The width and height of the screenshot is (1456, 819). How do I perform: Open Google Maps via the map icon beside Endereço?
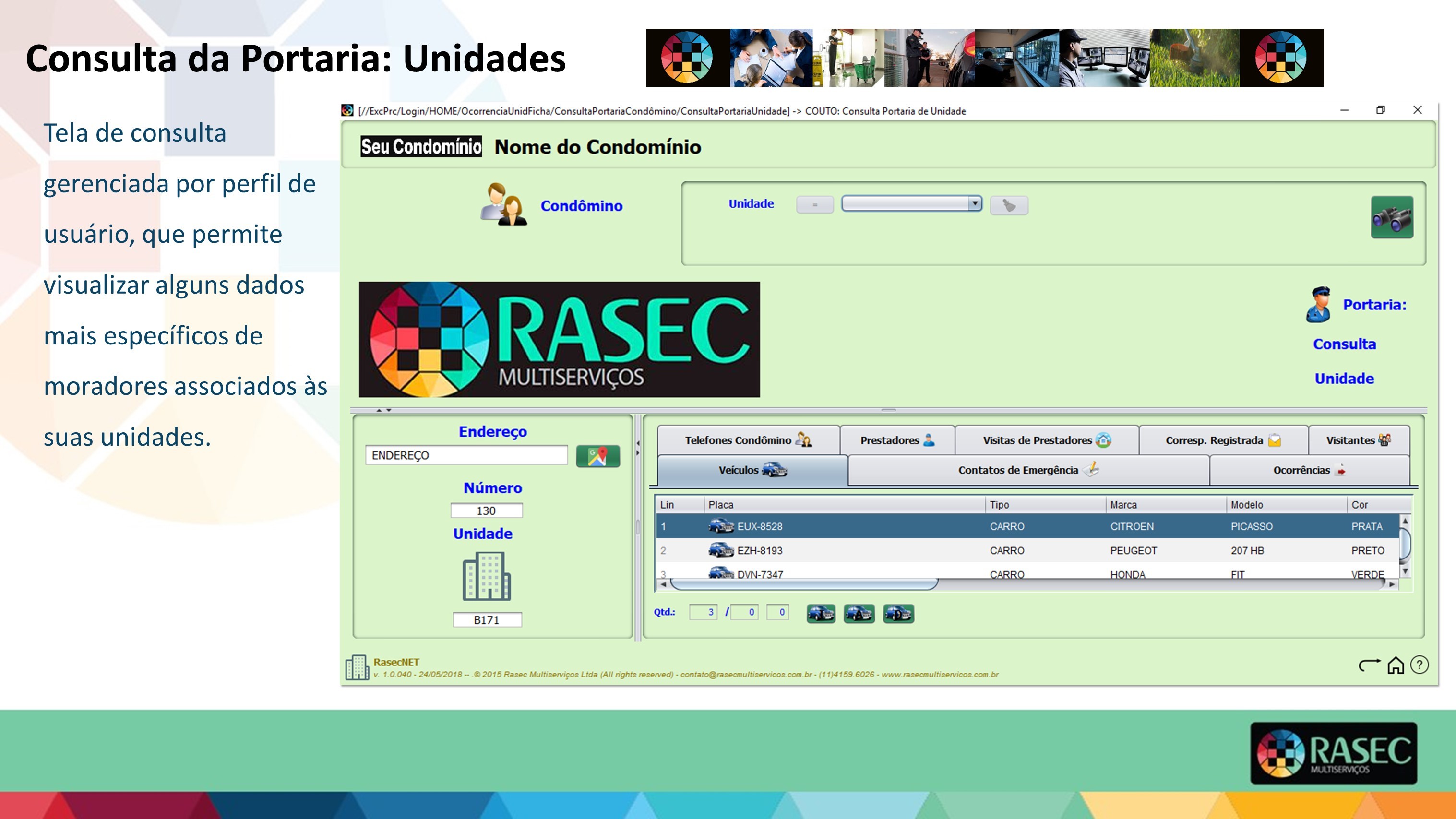pyautogui.click(x=598, y=455)
